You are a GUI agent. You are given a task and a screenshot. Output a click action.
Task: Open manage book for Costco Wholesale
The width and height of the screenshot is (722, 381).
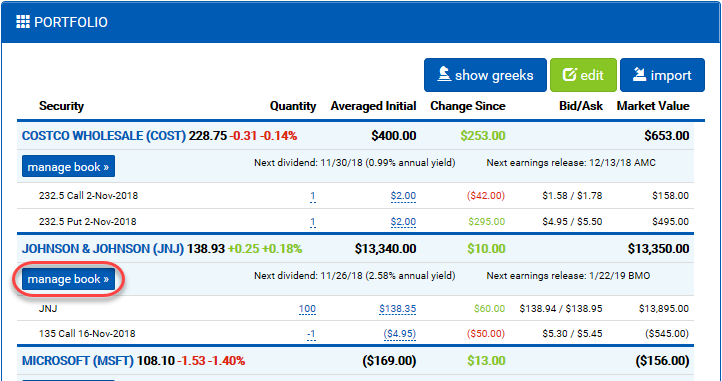[69, 166]
